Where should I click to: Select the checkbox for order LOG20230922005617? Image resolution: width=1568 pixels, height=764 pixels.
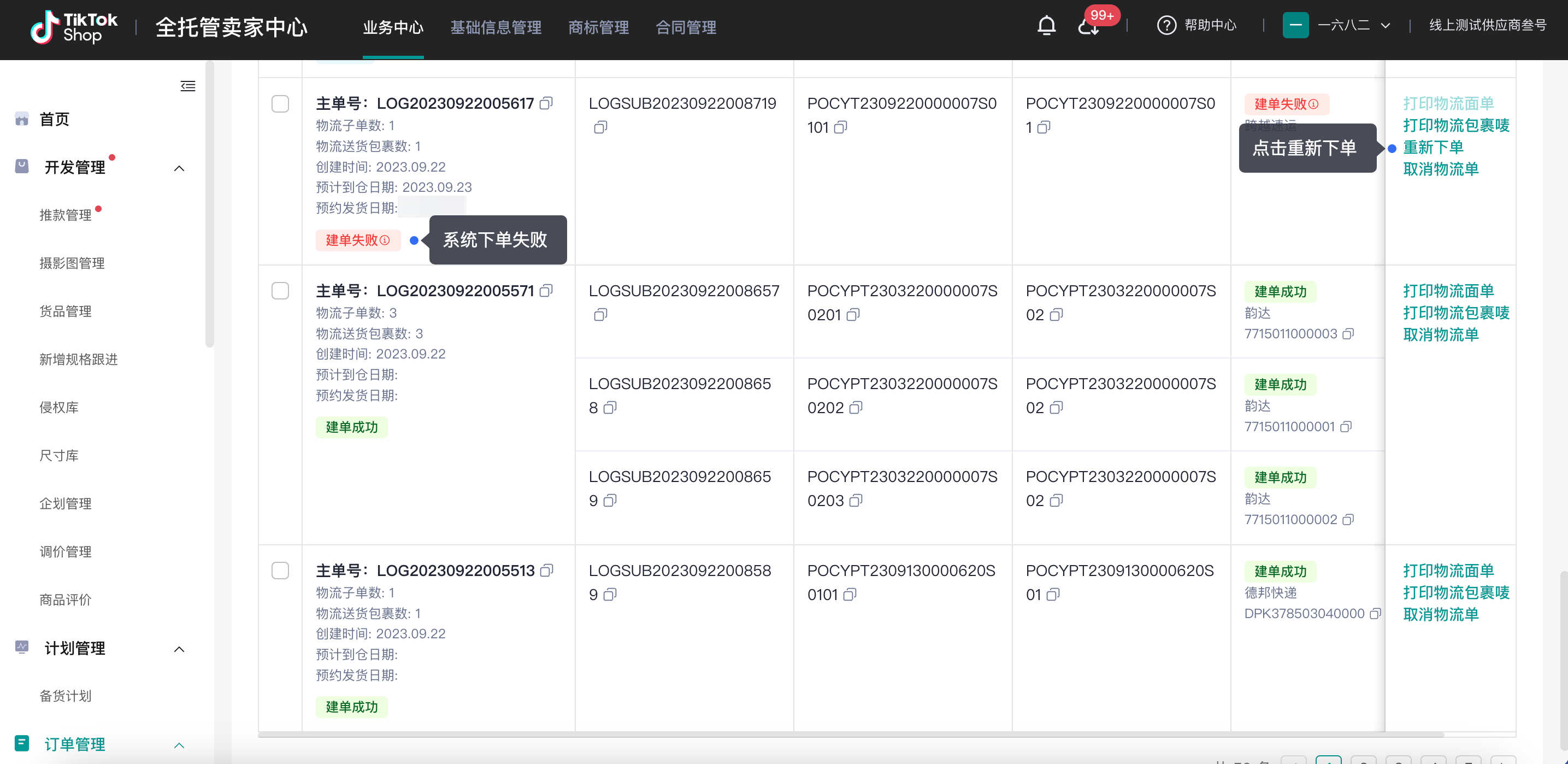click(280, 103)
